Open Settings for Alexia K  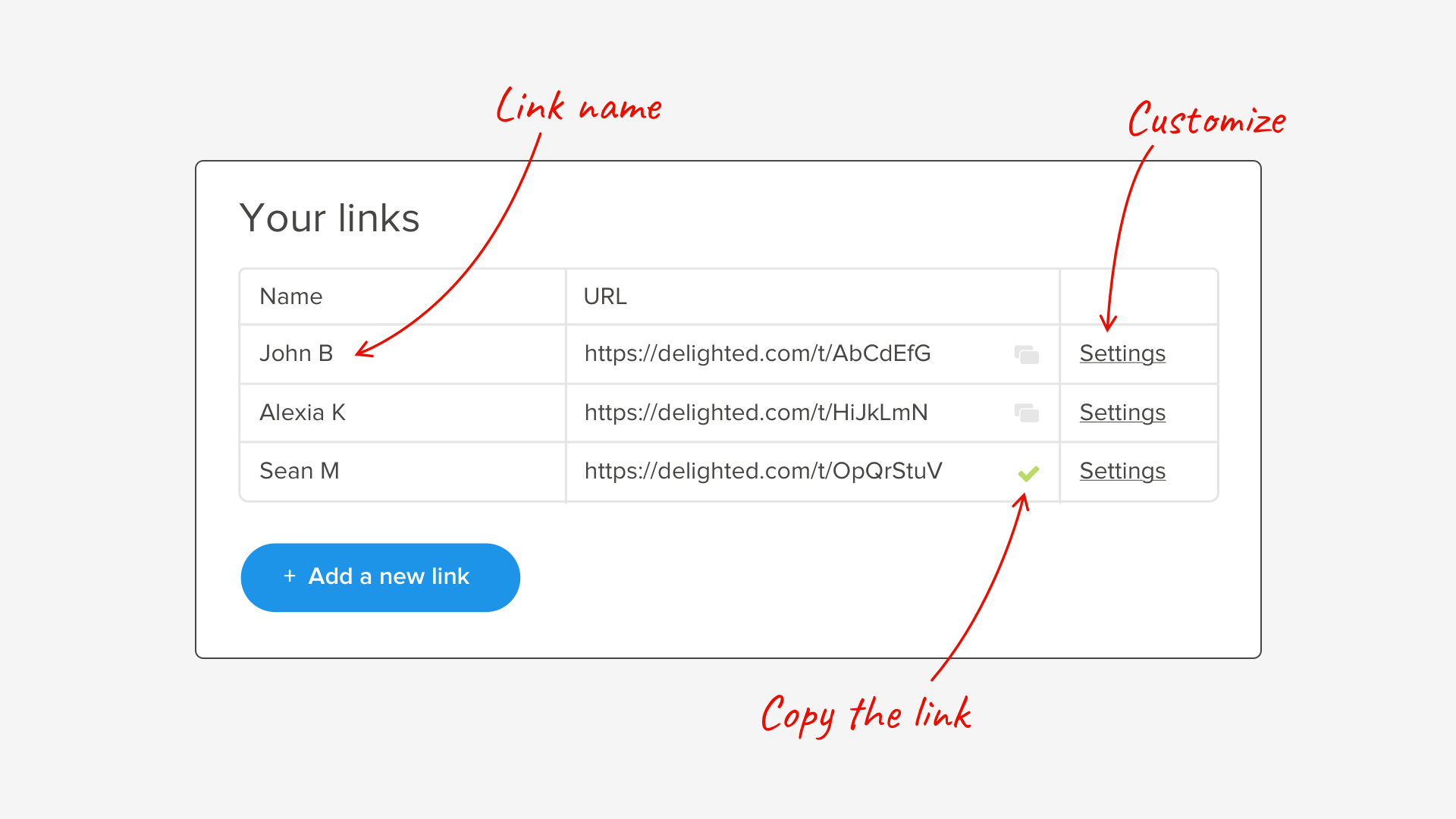[1121, 411]
